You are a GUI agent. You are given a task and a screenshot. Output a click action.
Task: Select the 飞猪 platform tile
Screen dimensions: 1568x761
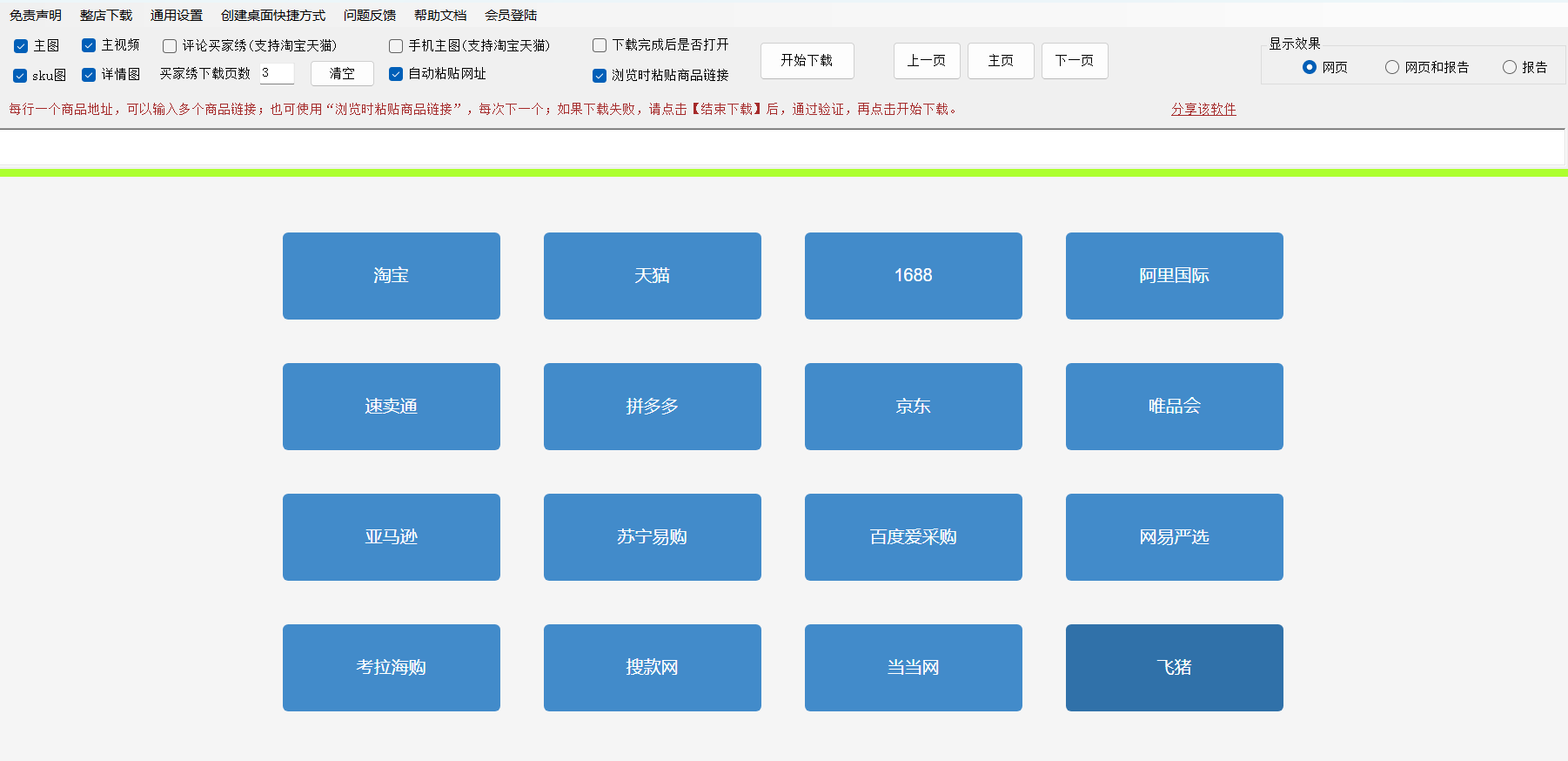pyautogui.click(x=1174, y=668)
